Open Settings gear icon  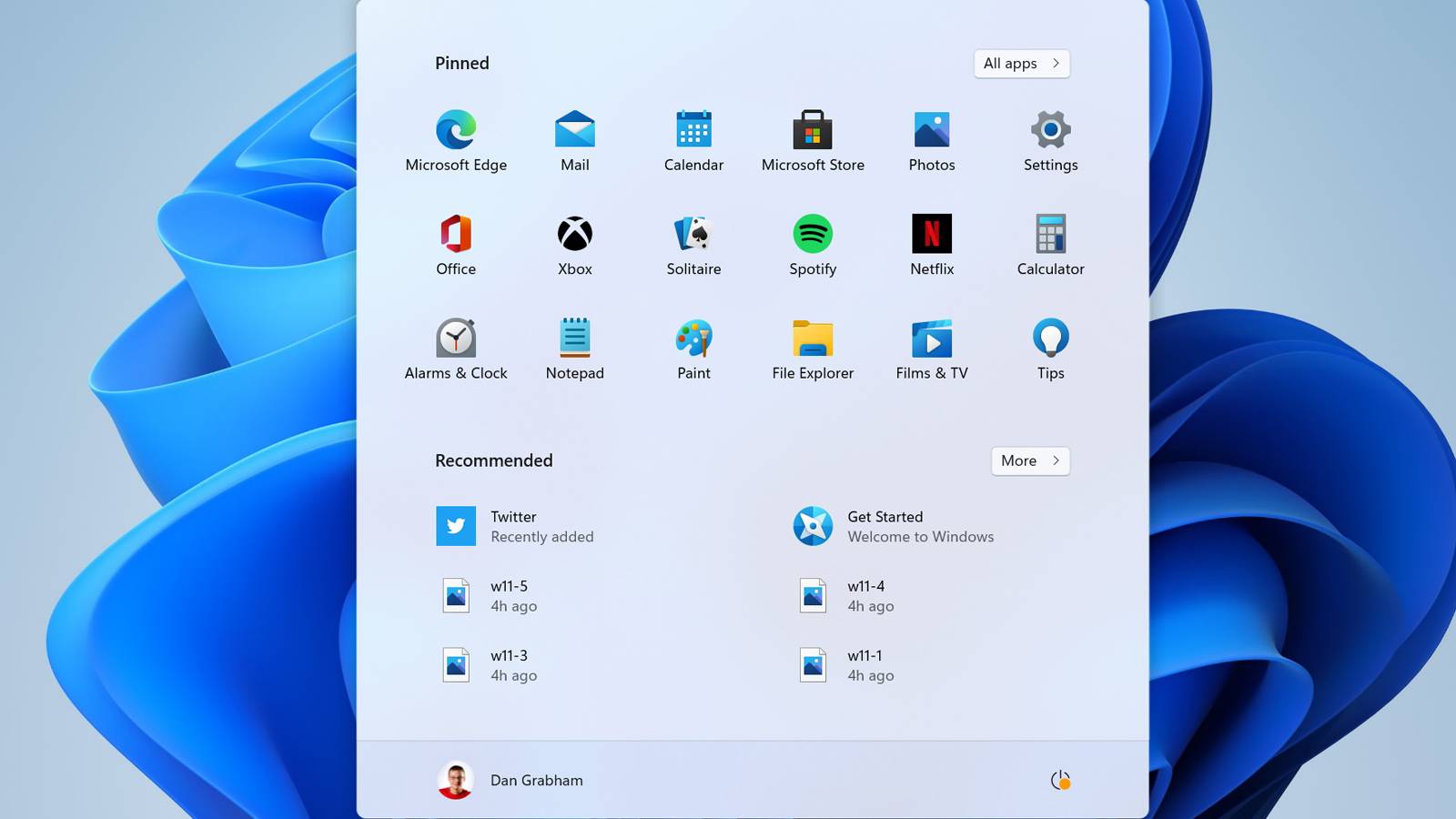[1050, 131]
